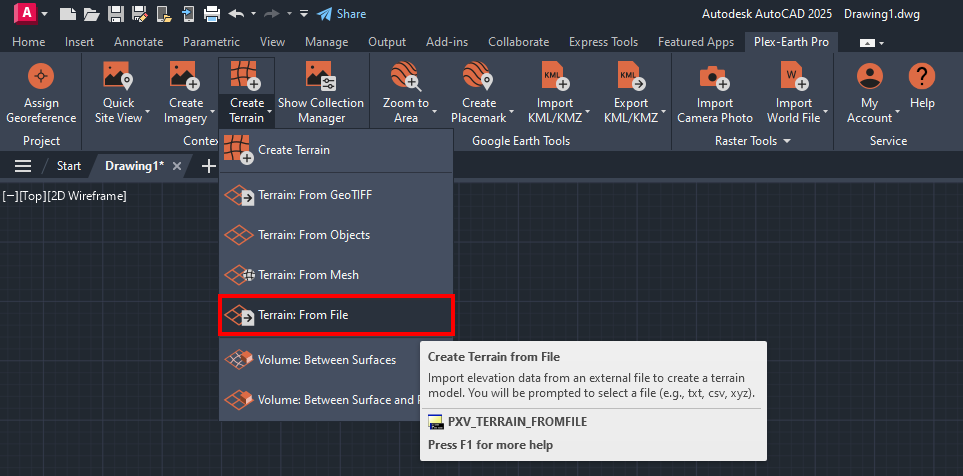Click the Quick Site View icon
Screen dimensions: 963x476
pos(118,76)
